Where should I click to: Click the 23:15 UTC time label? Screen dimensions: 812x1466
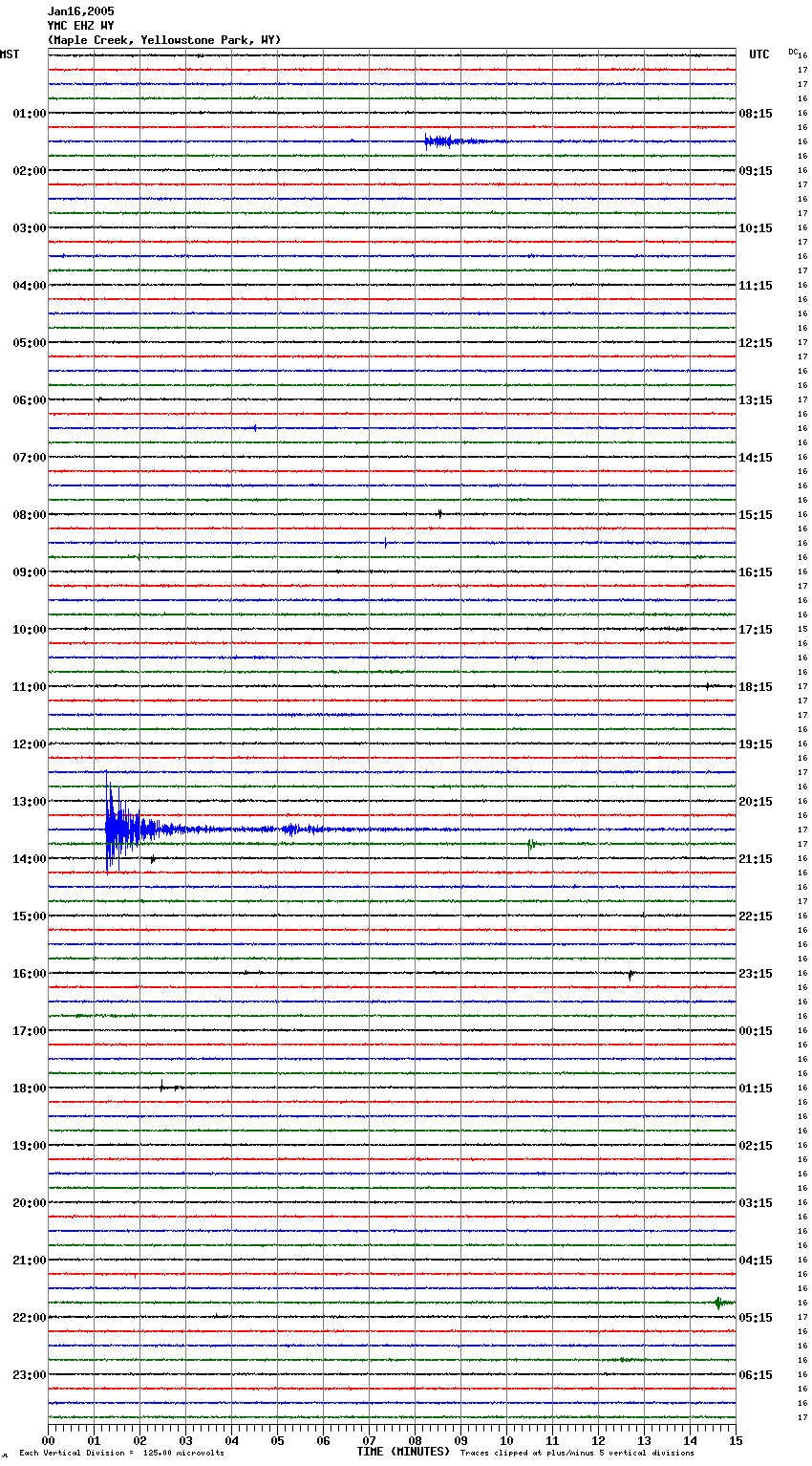coord(756,974)
